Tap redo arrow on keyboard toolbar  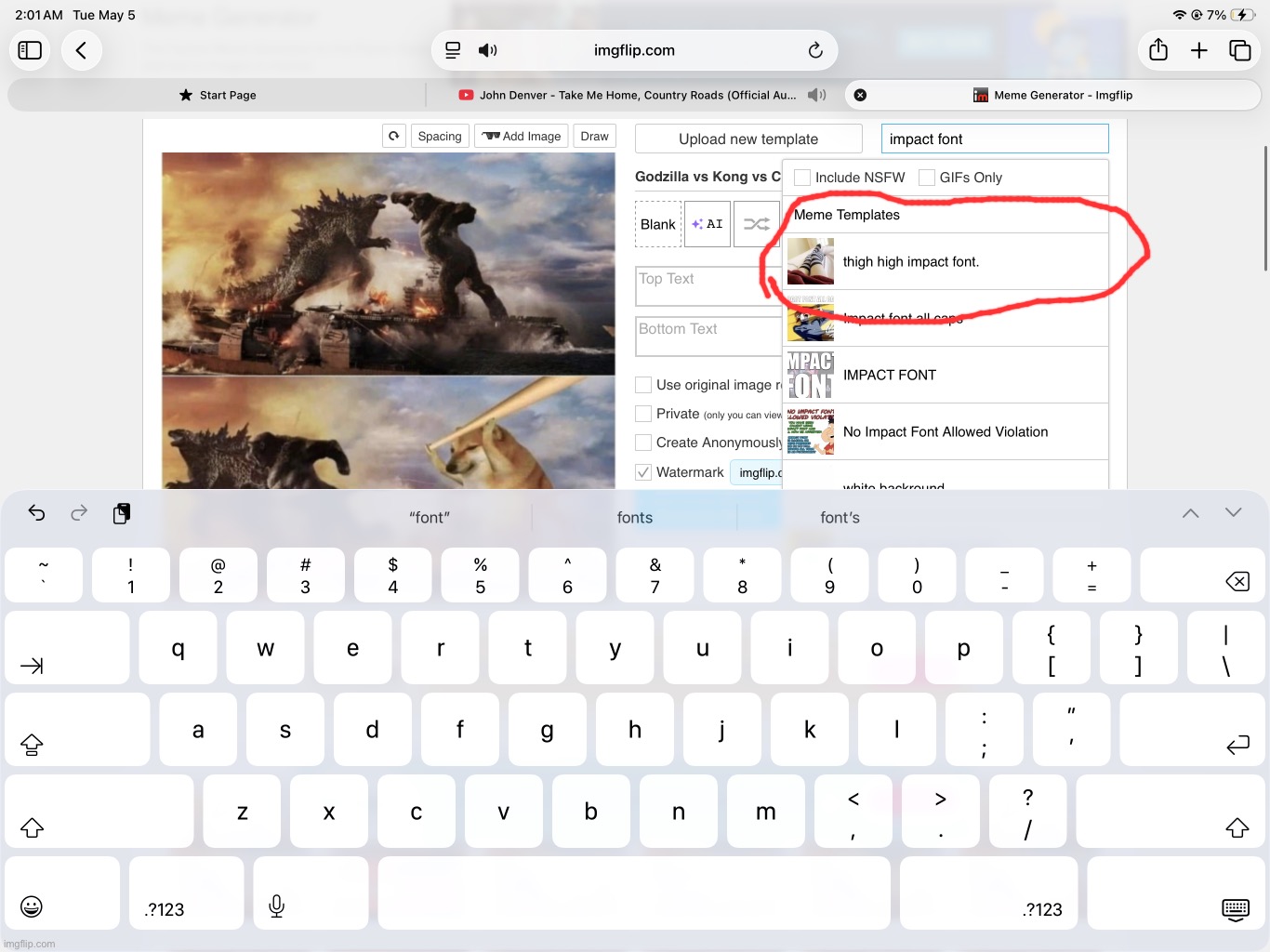point(79,513)
